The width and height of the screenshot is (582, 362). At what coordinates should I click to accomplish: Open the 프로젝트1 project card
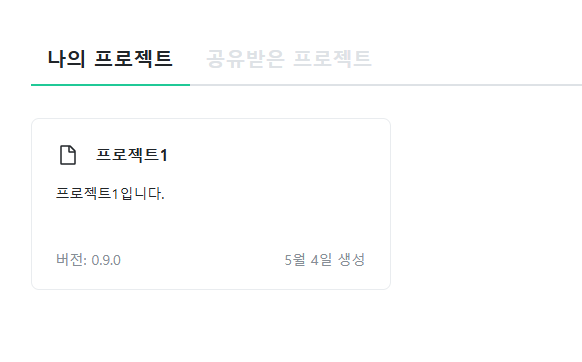[211, 204]
